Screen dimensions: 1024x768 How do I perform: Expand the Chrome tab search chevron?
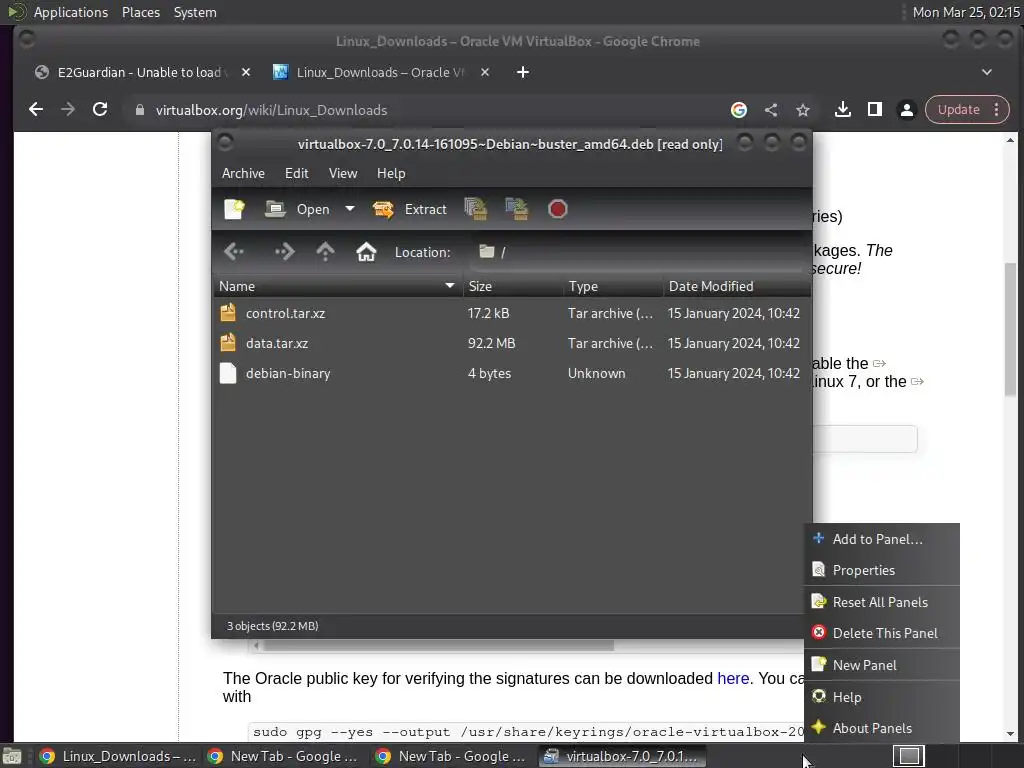[986, 72]
